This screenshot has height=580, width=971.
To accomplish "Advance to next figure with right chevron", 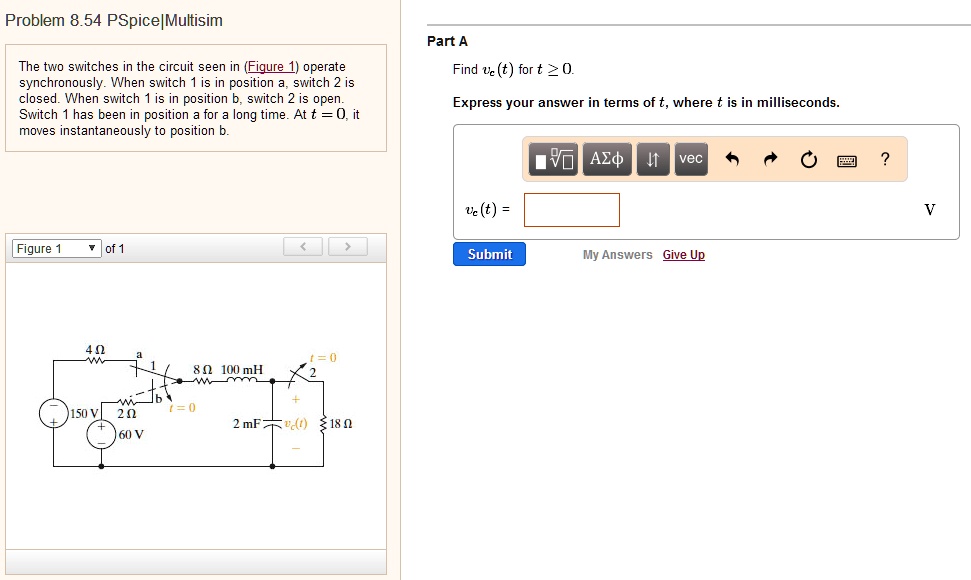I will [x=347, y=246].
